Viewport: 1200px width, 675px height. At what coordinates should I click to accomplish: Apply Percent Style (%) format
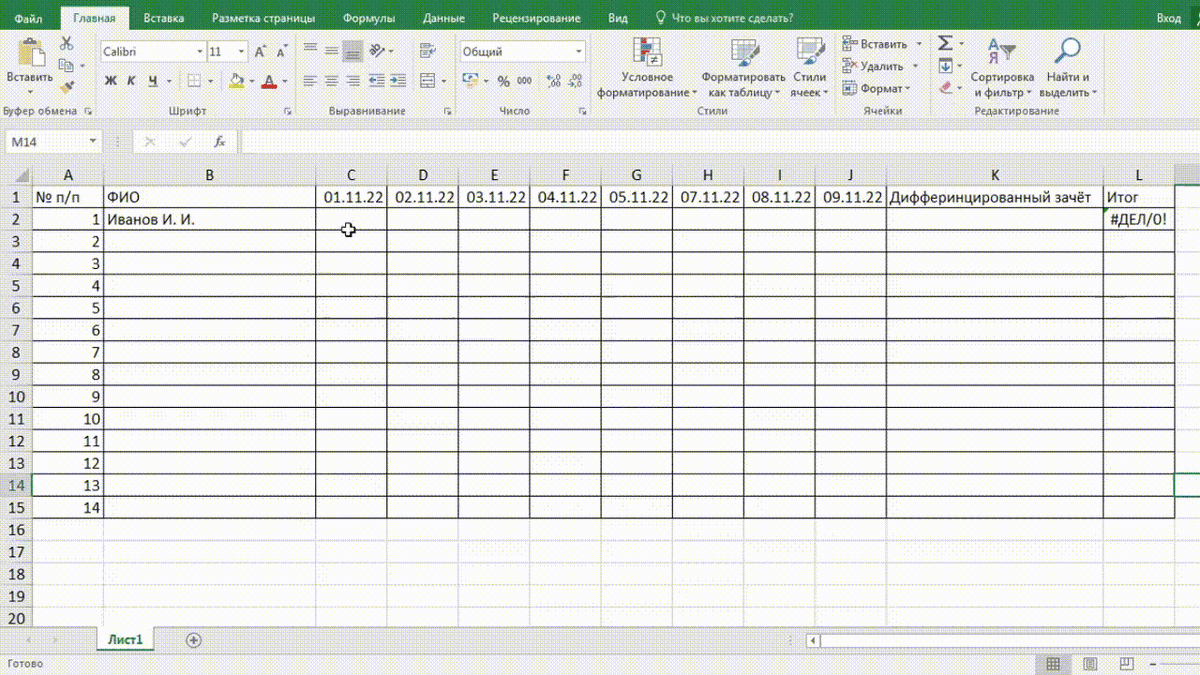(503, 81)
